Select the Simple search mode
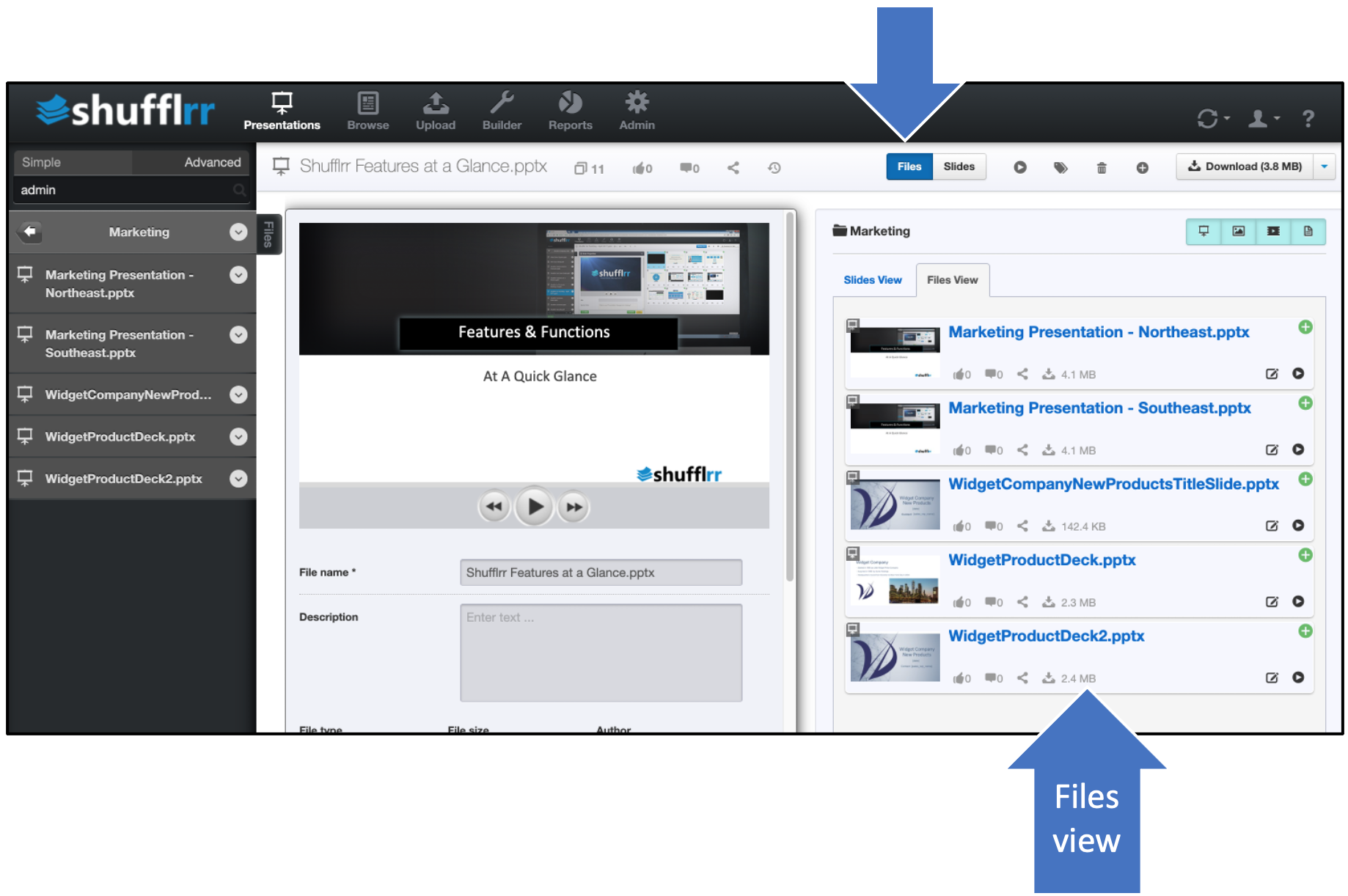1348x896 pixels. [72, 162]
